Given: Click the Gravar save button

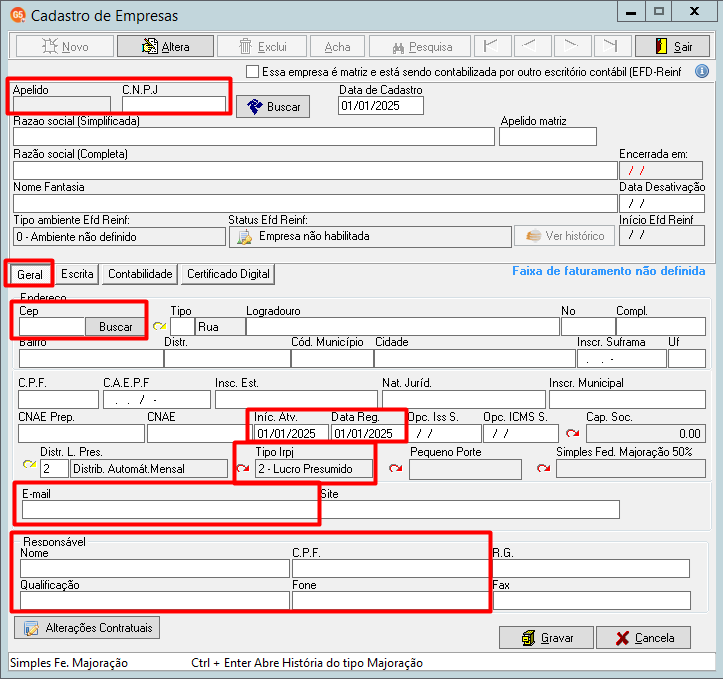Looking at the screenshot, I should pos(546,638).
